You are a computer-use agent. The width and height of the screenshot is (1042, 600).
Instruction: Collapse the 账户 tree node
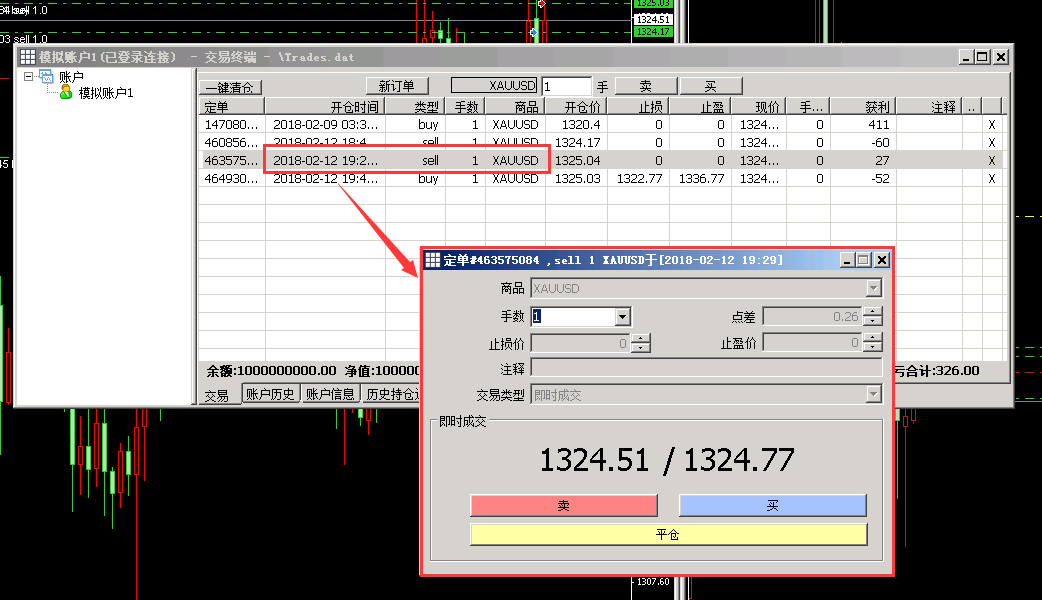tap(29, 76)
